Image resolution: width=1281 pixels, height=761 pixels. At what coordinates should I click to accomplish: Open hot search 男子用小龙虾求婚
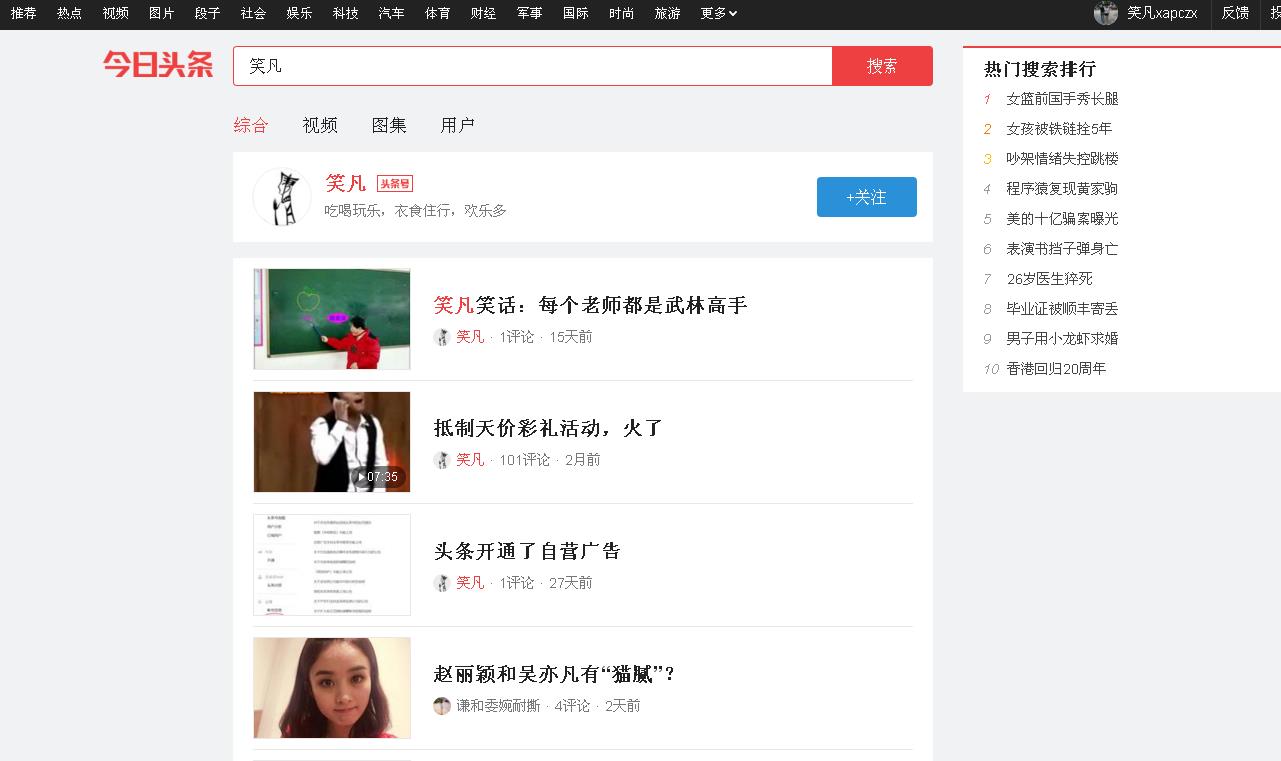(x=1062, y=339)
